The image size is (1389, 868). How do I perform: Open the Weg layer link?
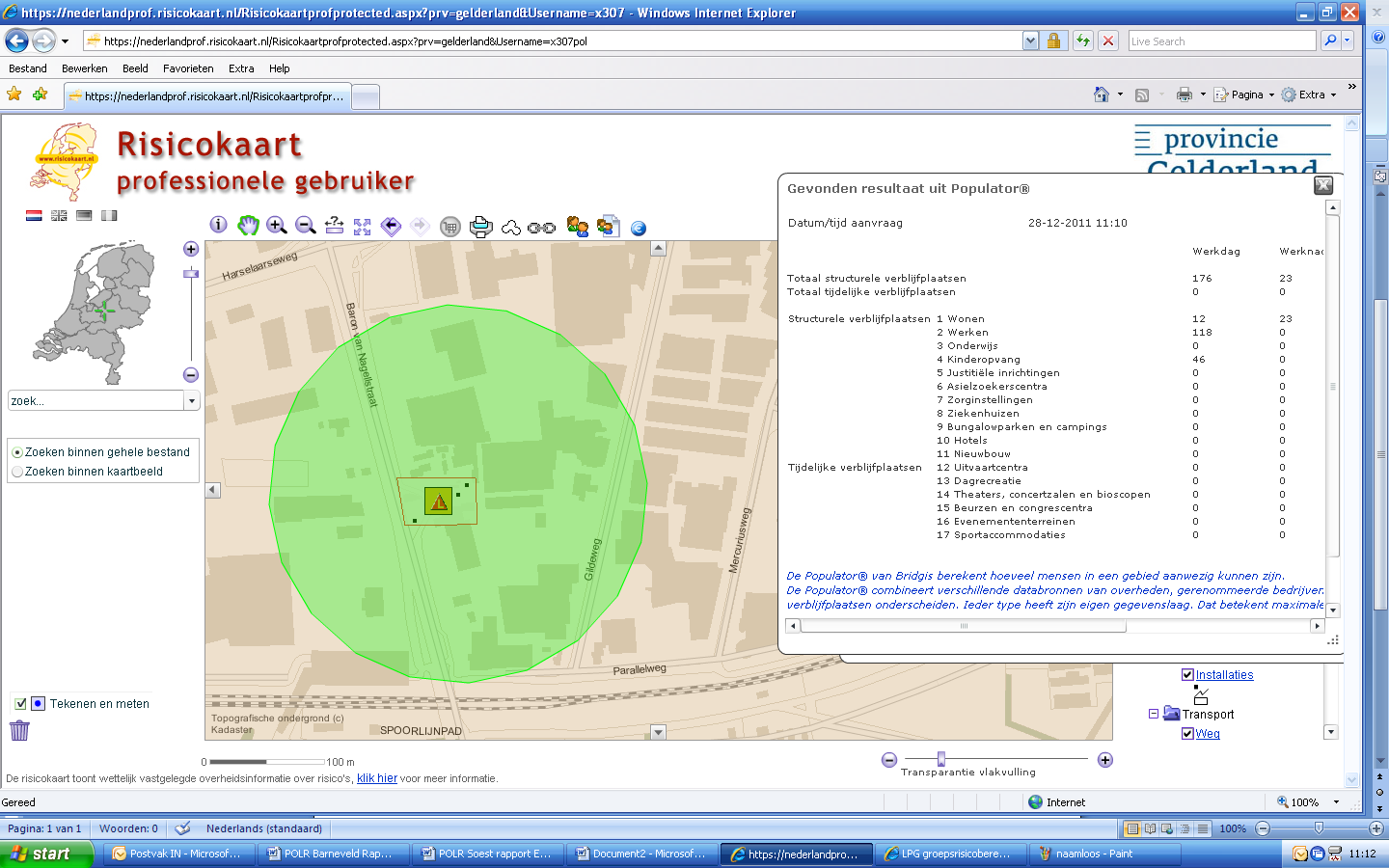(x=1208, y=734)
